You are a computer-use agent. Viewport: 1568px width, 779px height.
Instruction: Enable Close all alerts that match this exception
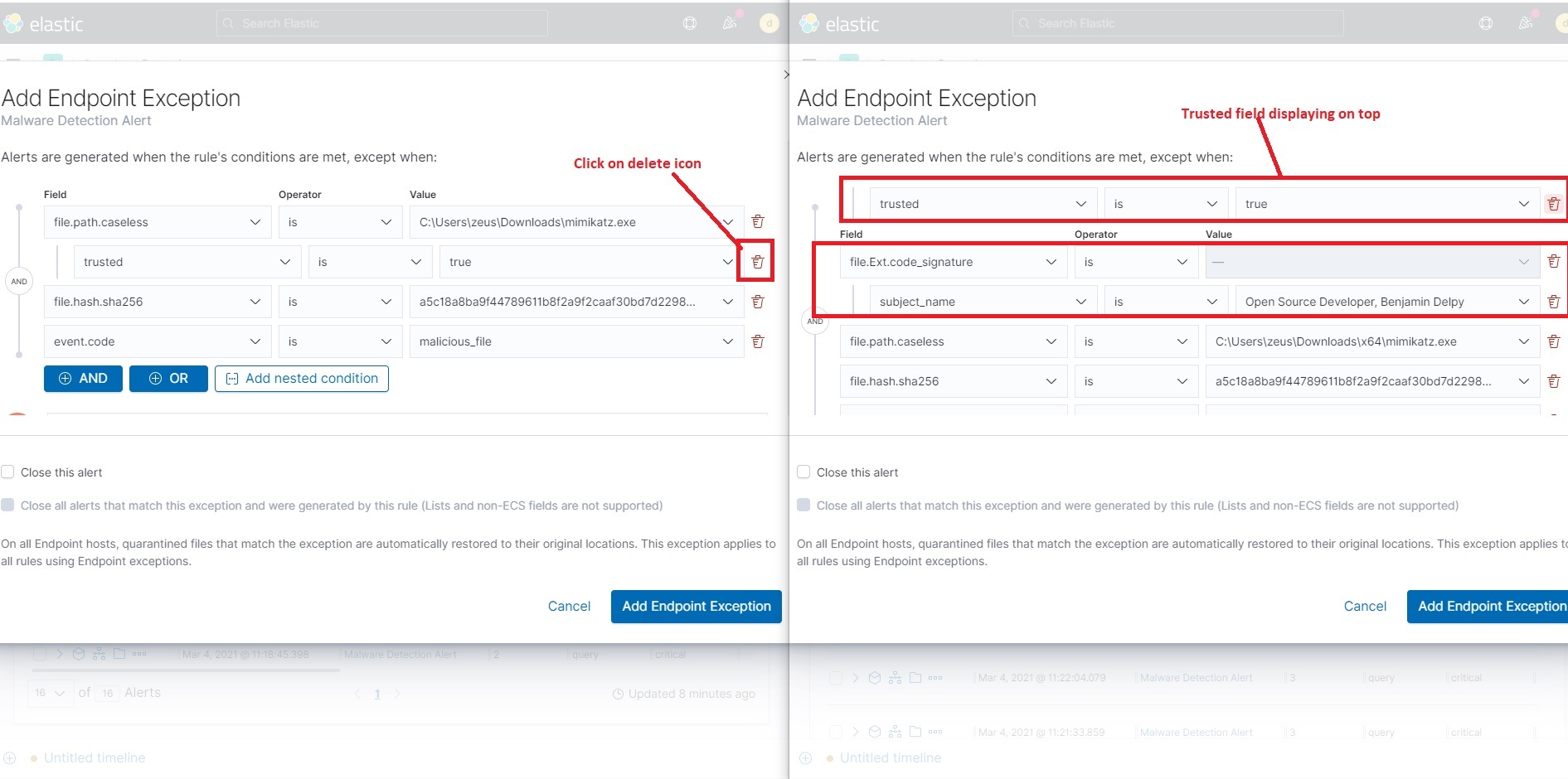[7, 505]
